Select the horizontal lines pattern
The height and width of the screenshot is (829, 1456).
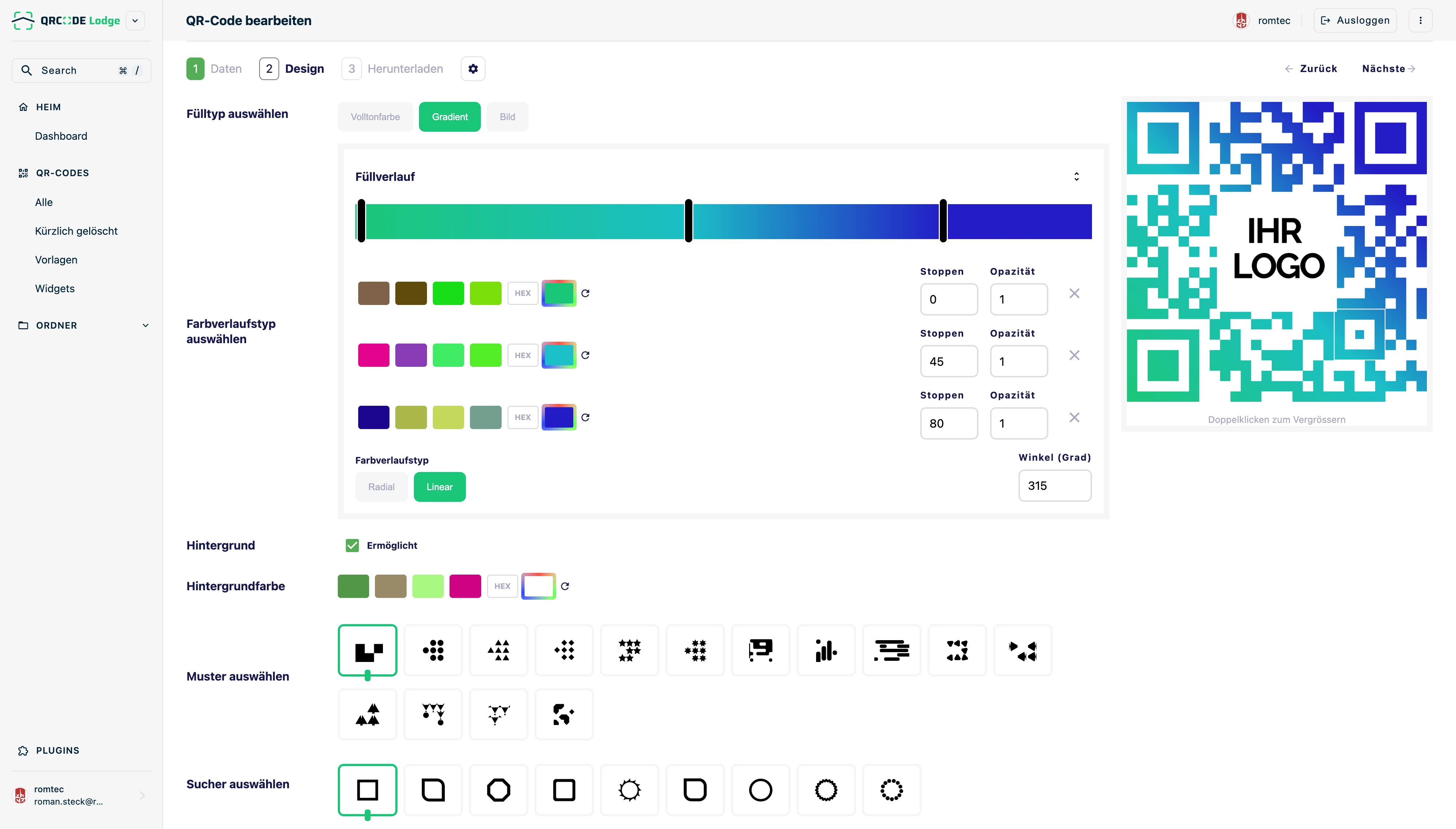click(x=891, y=650)
